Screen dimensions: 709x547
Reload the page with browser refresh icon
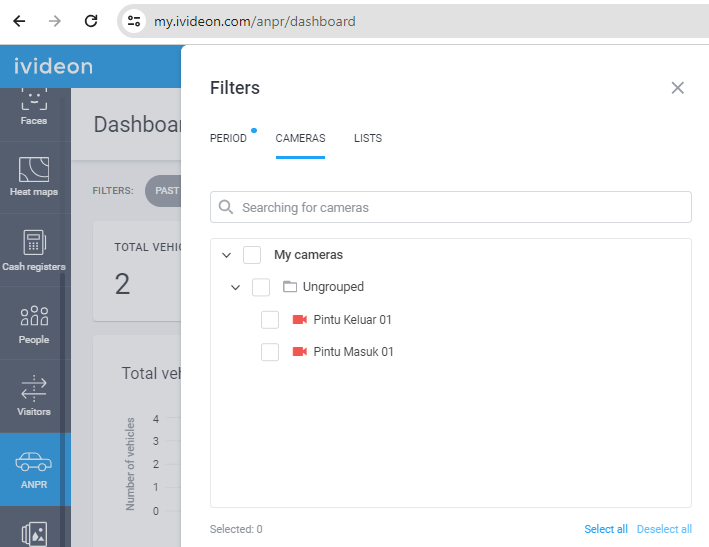click(91, 21)
